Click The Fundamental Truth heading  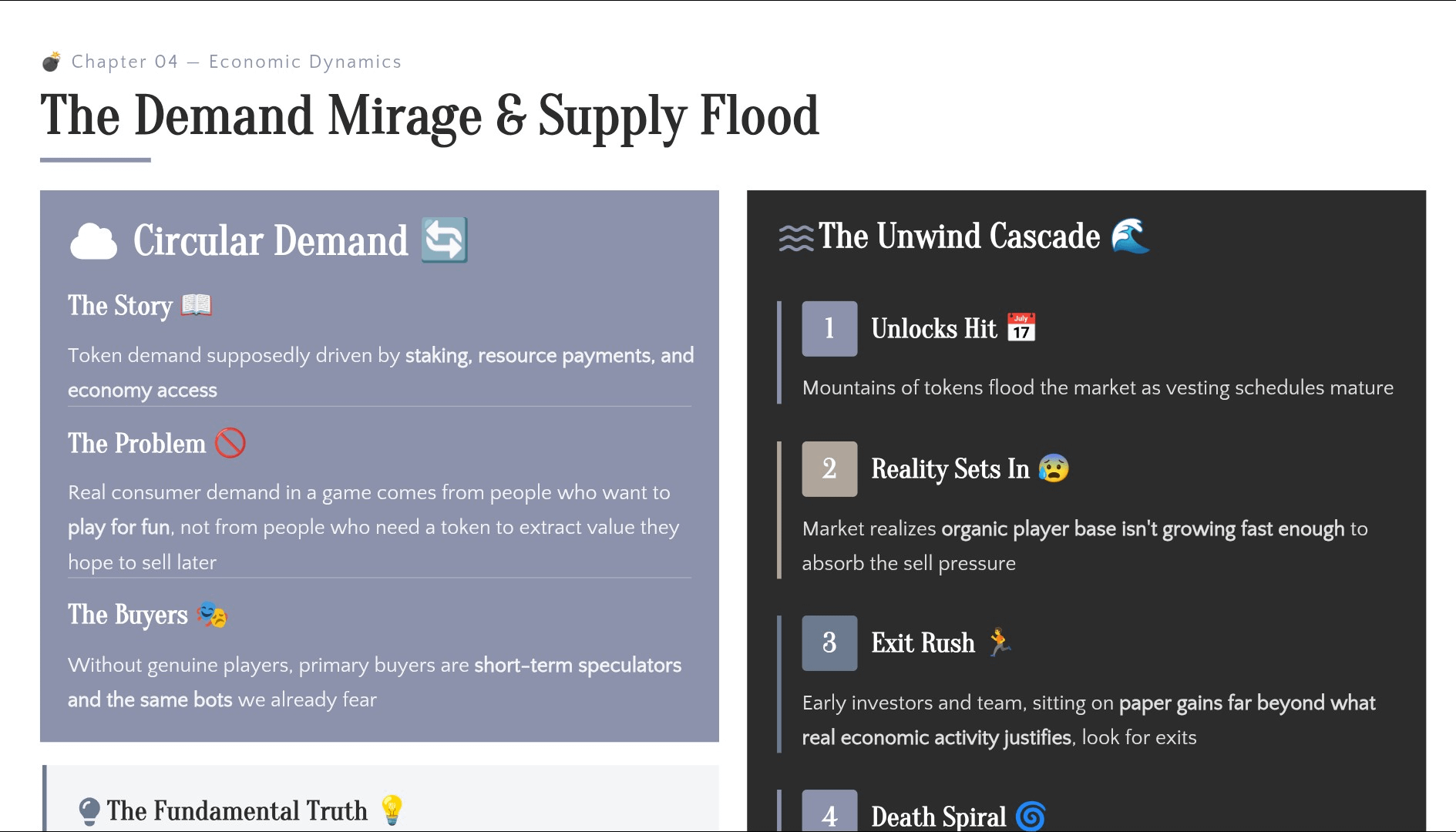tap(237, 810)
